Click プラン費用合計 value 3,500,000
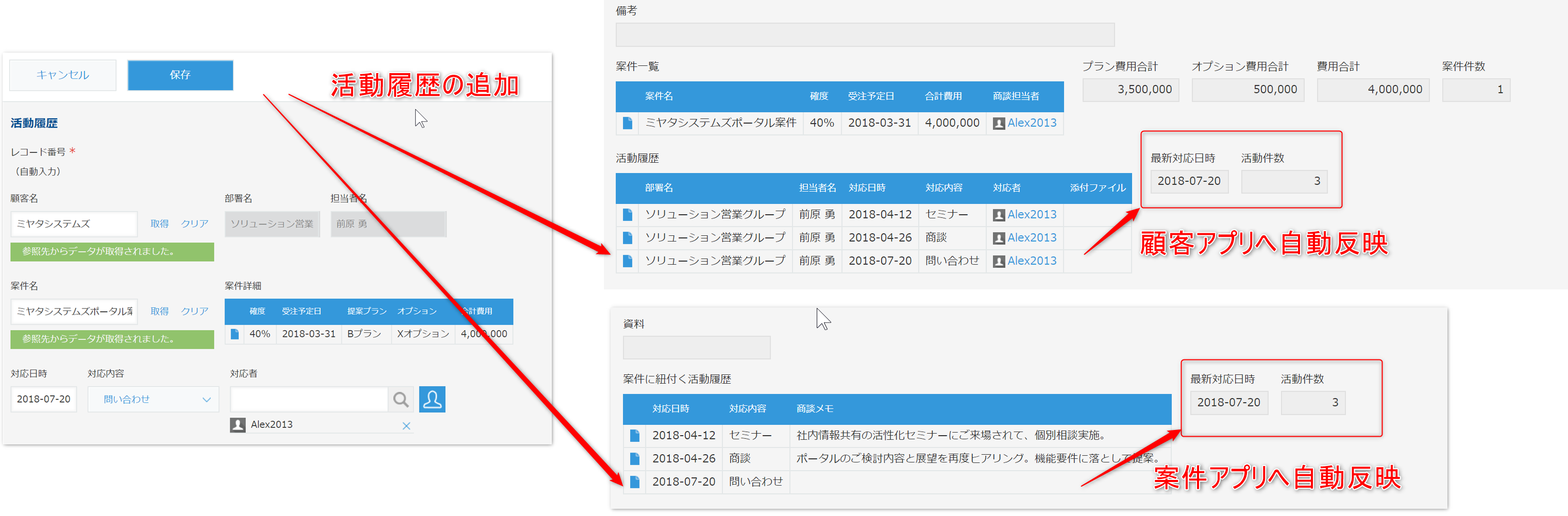 click(x=1131, y=90)
